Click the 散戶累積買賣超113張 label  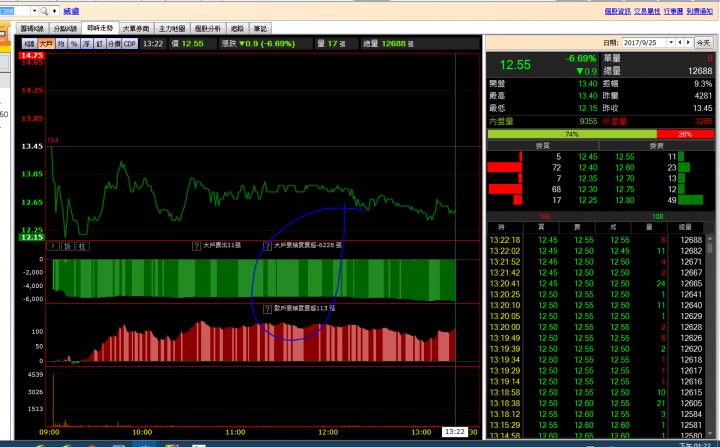click(304, 308)
